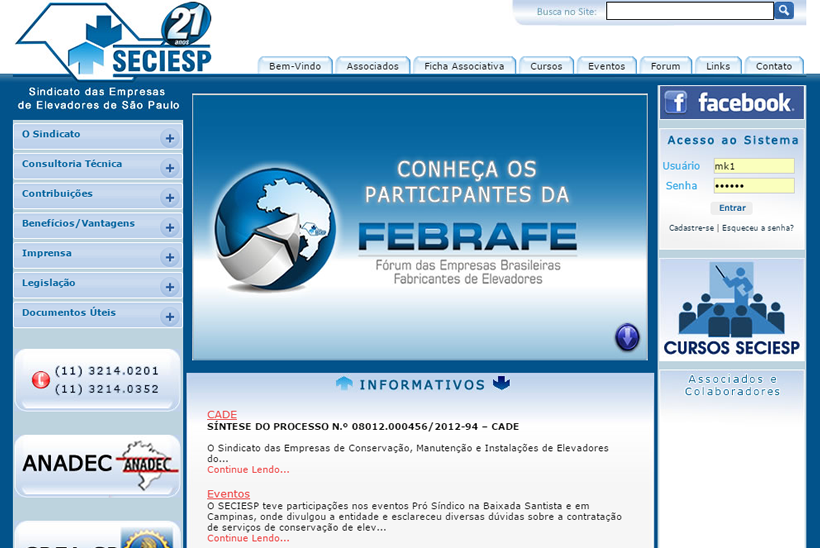Viewport: 820px width, 548px height.
Task: Open the CADE news link
Action: click(222, 415)
